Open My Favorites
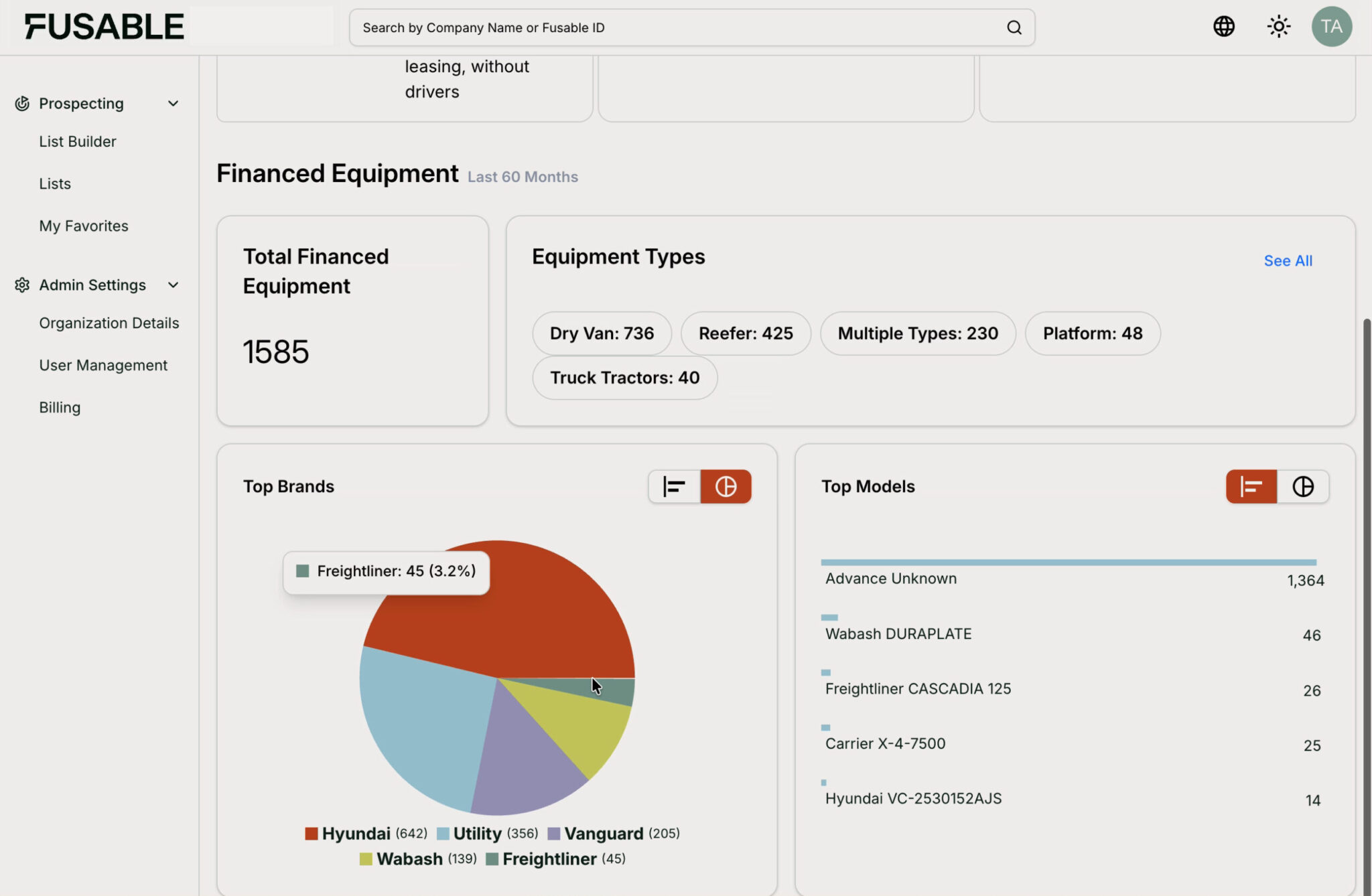Viewport: 1372px width, 896px height. (x=84, y=226)
